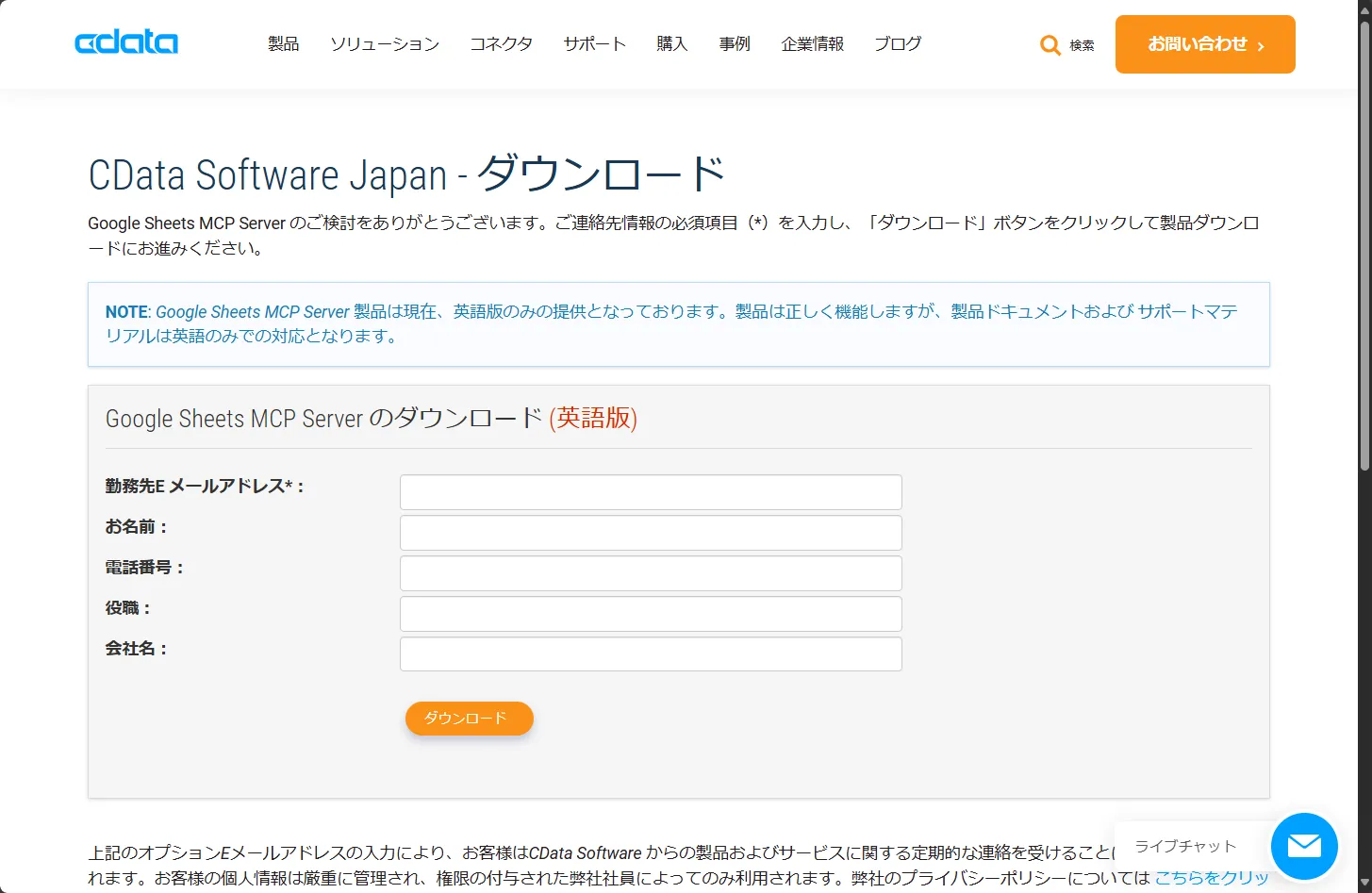Click the 'CData Software Japan - ダウンロード' heading
This screenshot has width=1372, height=893.
[406, 174]
